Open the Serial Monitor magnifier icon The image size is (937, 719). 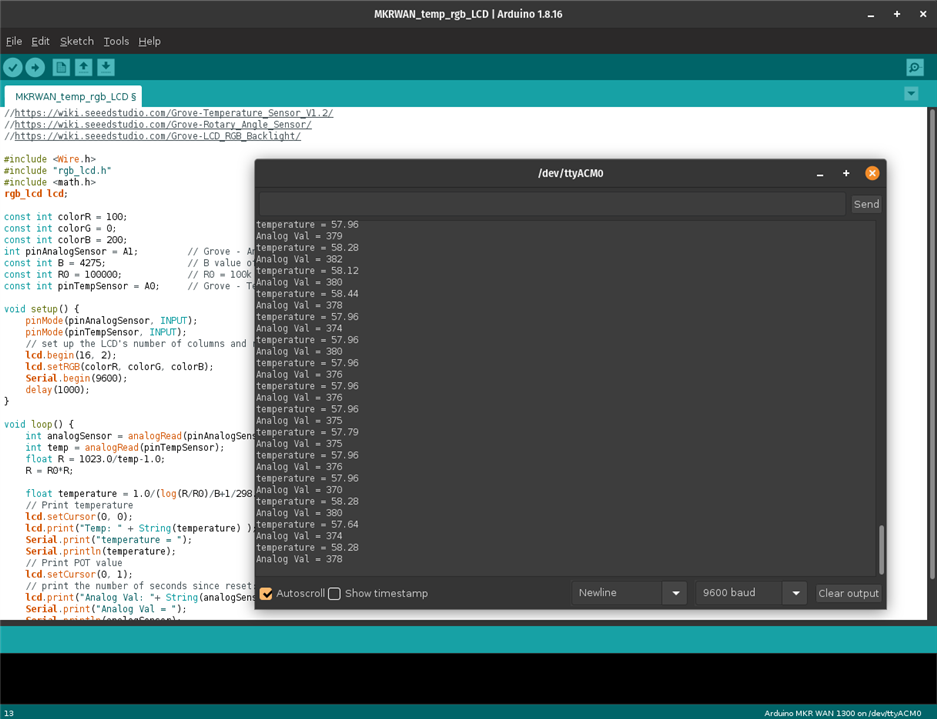pyautogui.click(x=913, y=67)
